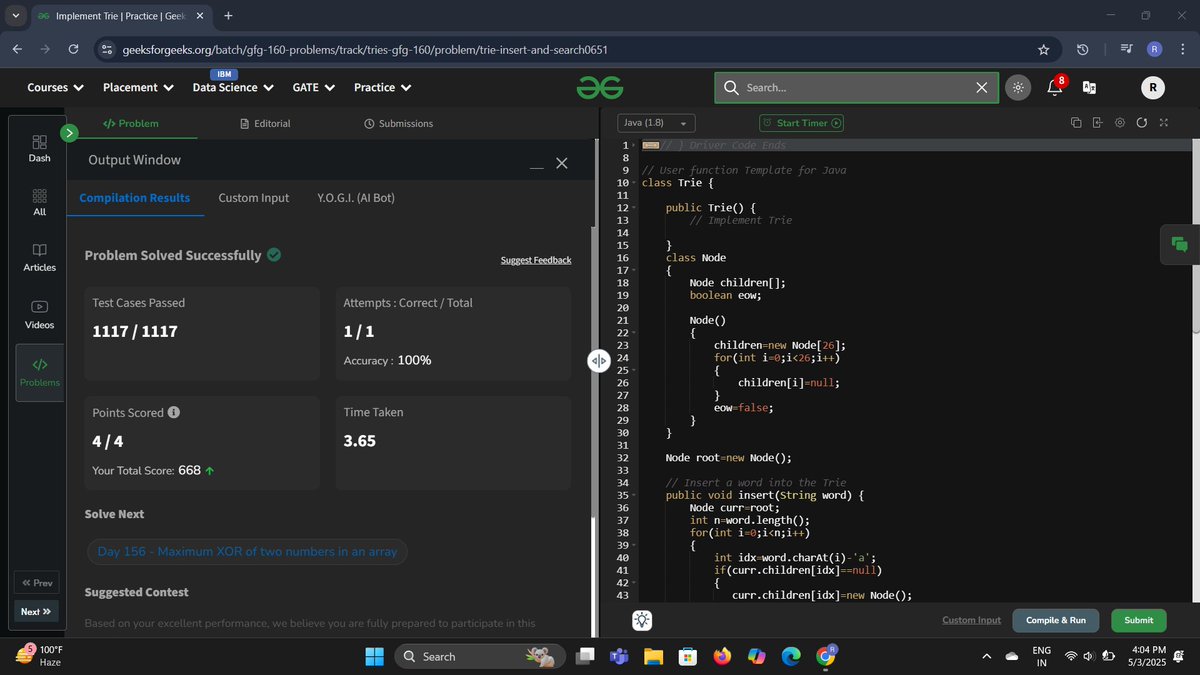Image resolution: width=1200 pixels, height=675 pixels.
Task: Enter fullscreen editor mode icon
Action: (x=1163, y=123)
